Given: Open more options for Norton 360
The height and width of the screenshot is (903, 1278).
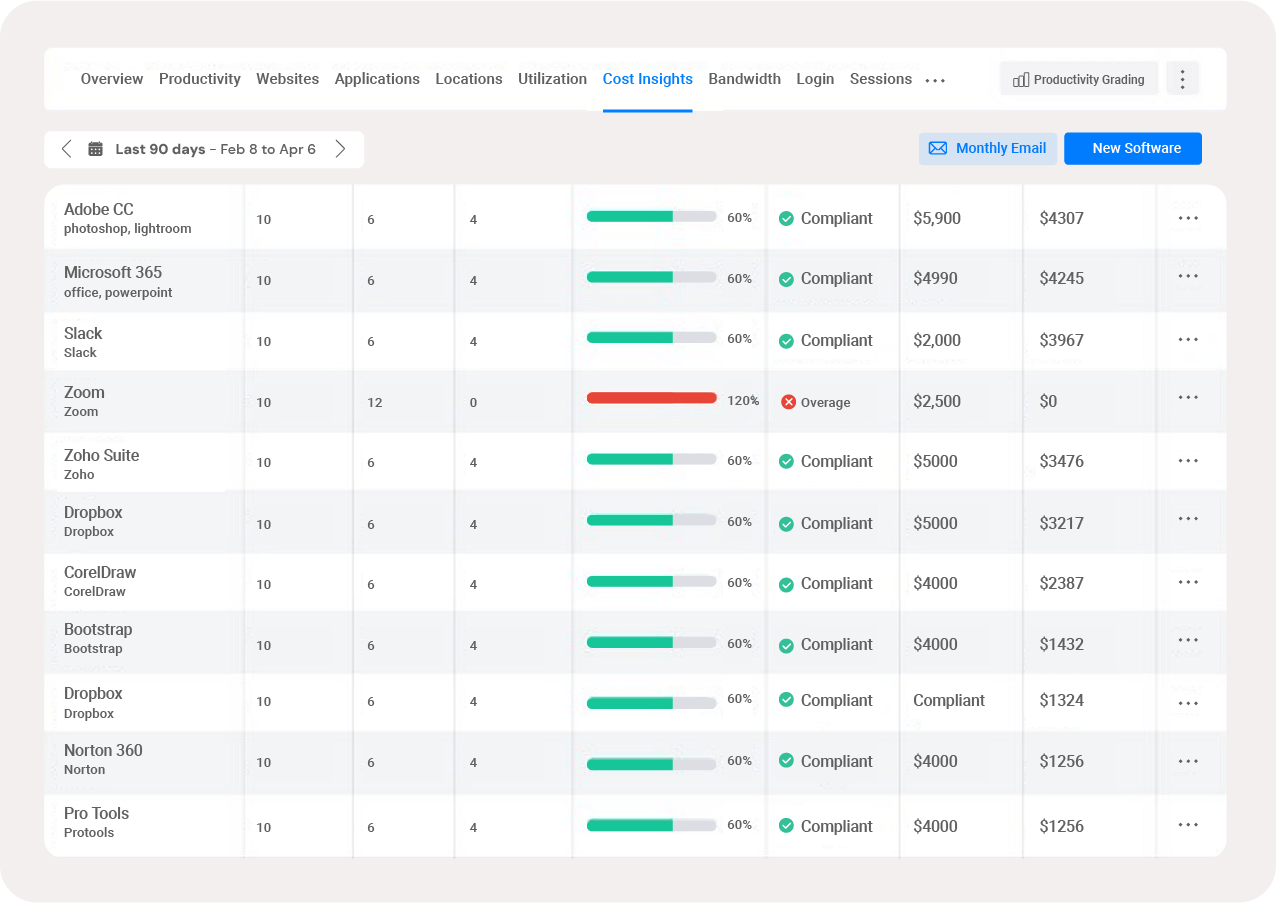Looking at the screenshot, I should [x=1188, y=761].
